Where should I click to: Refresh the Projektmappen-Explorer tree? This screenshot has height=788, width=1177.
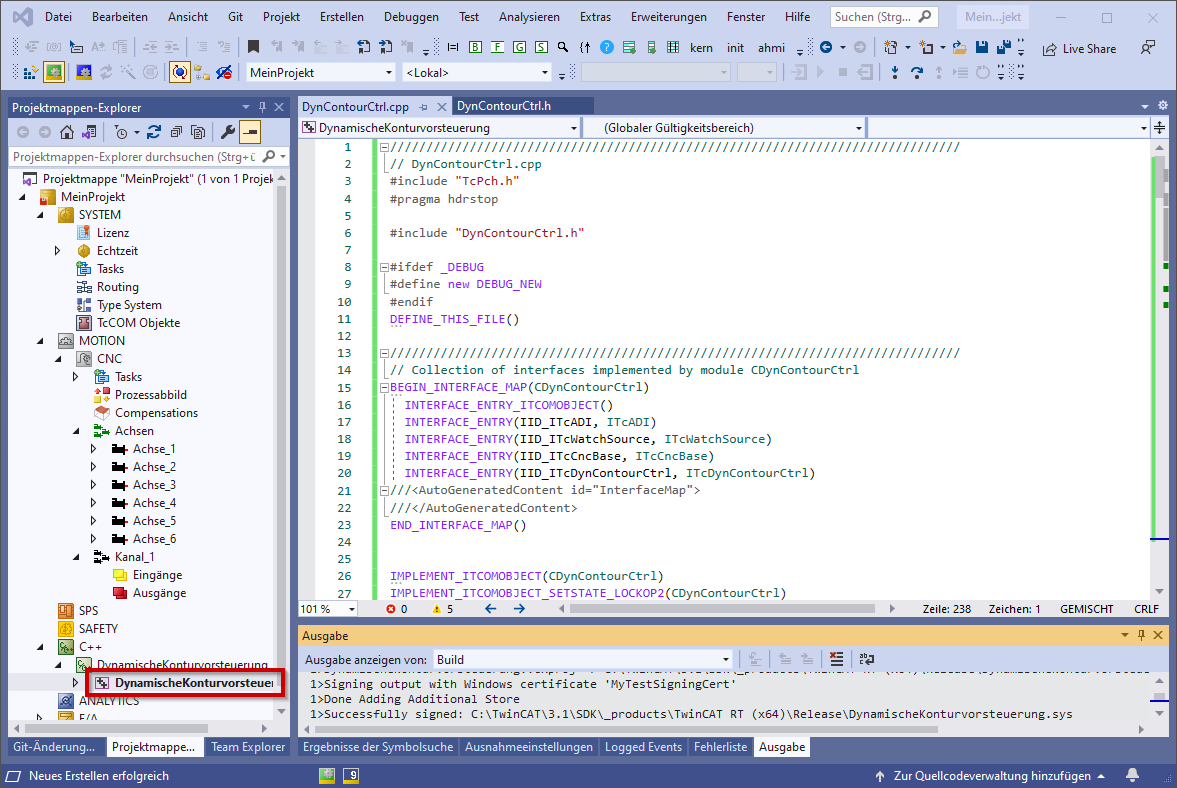click(154, 132)
